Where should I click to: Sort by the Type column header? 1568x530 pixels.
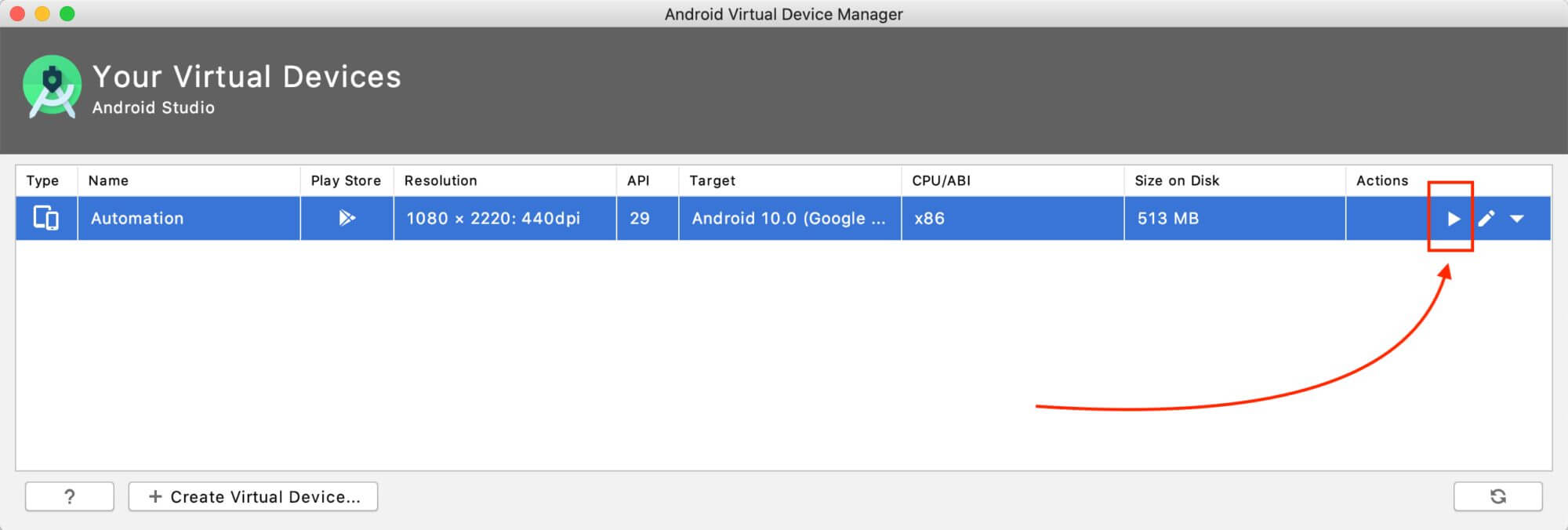(46, 180)
